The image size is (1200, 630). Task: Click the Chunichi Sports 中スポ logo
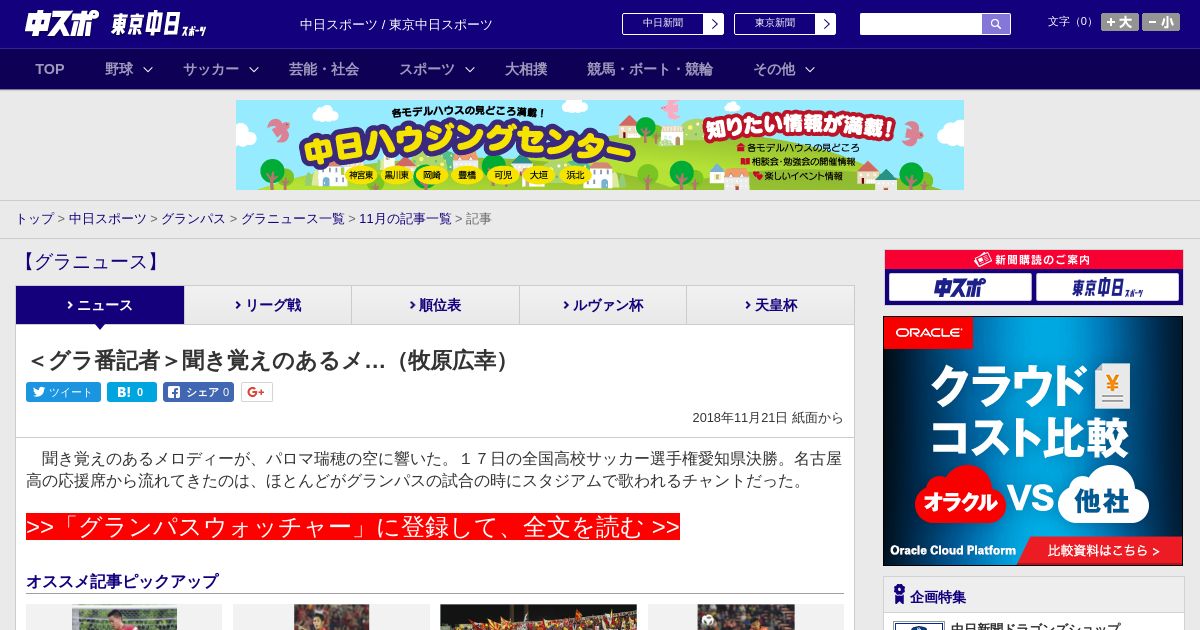(x=62, y=23)
